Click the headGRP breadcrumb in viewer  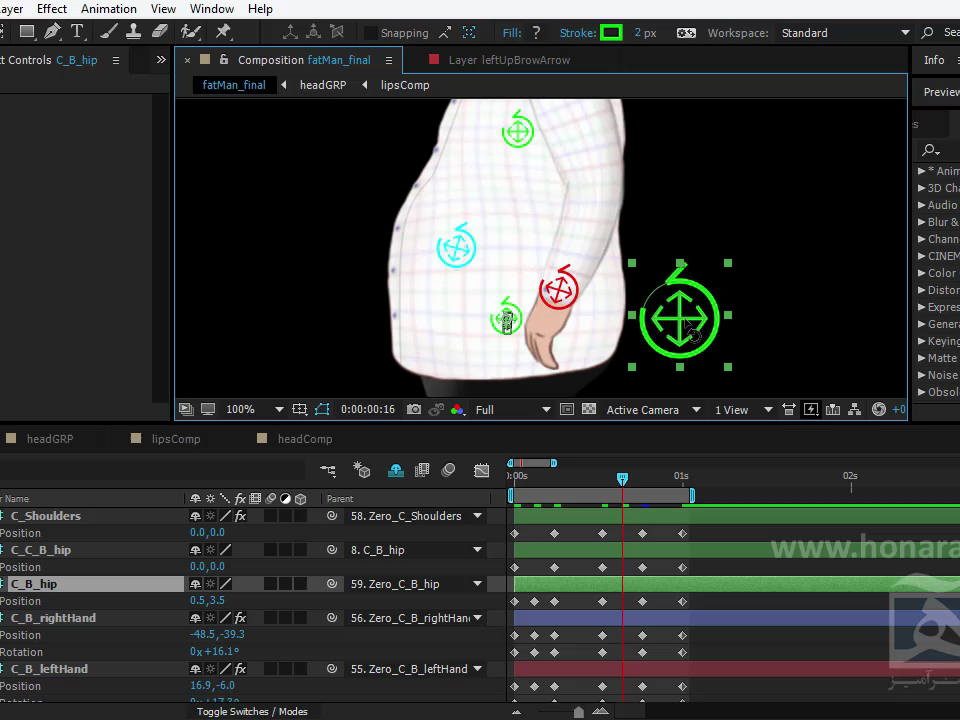(323, 85)
